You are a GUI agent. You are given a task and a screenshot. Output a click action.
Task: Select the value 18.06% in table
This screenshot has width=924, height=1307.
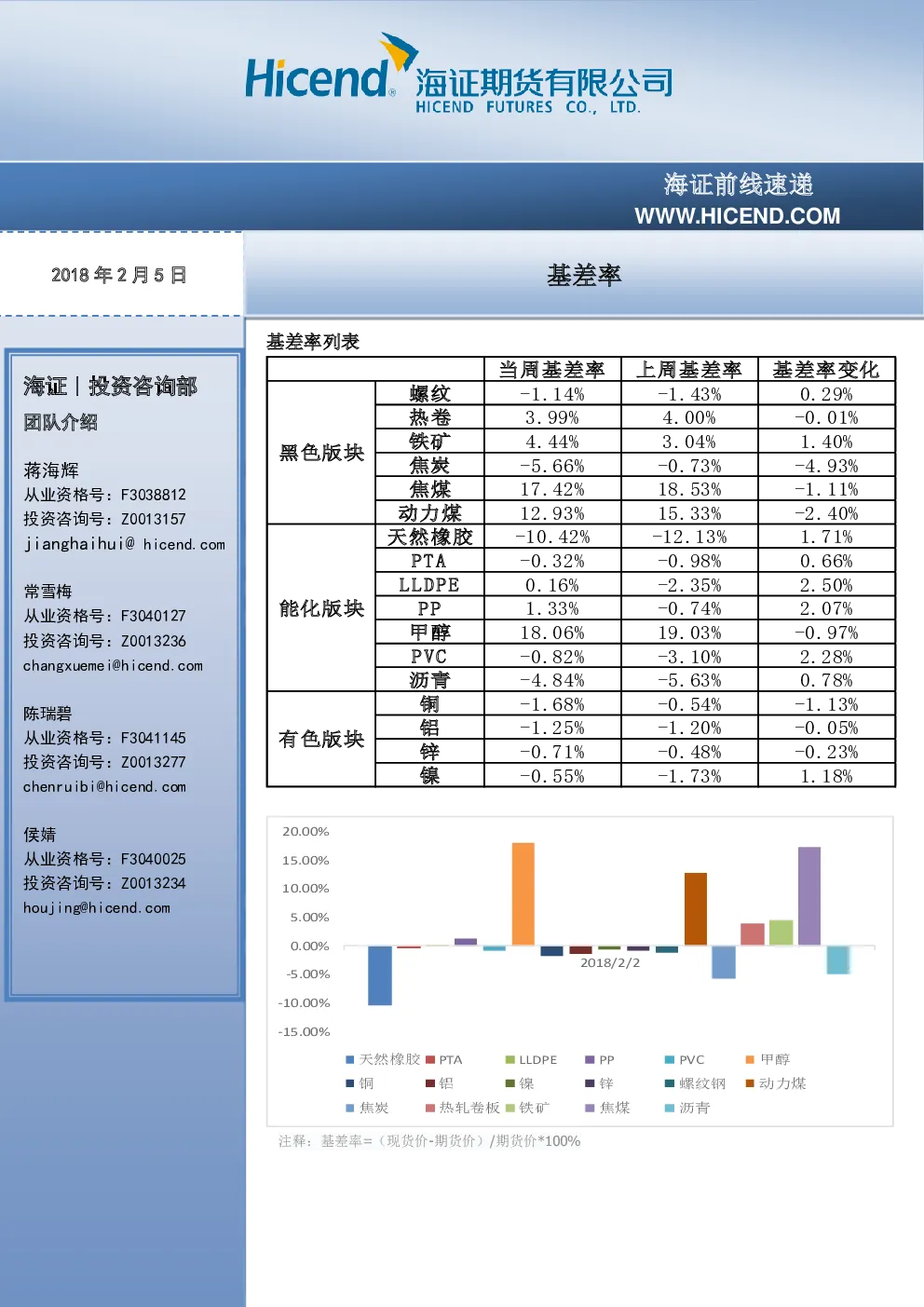click(x=552, y=633)
